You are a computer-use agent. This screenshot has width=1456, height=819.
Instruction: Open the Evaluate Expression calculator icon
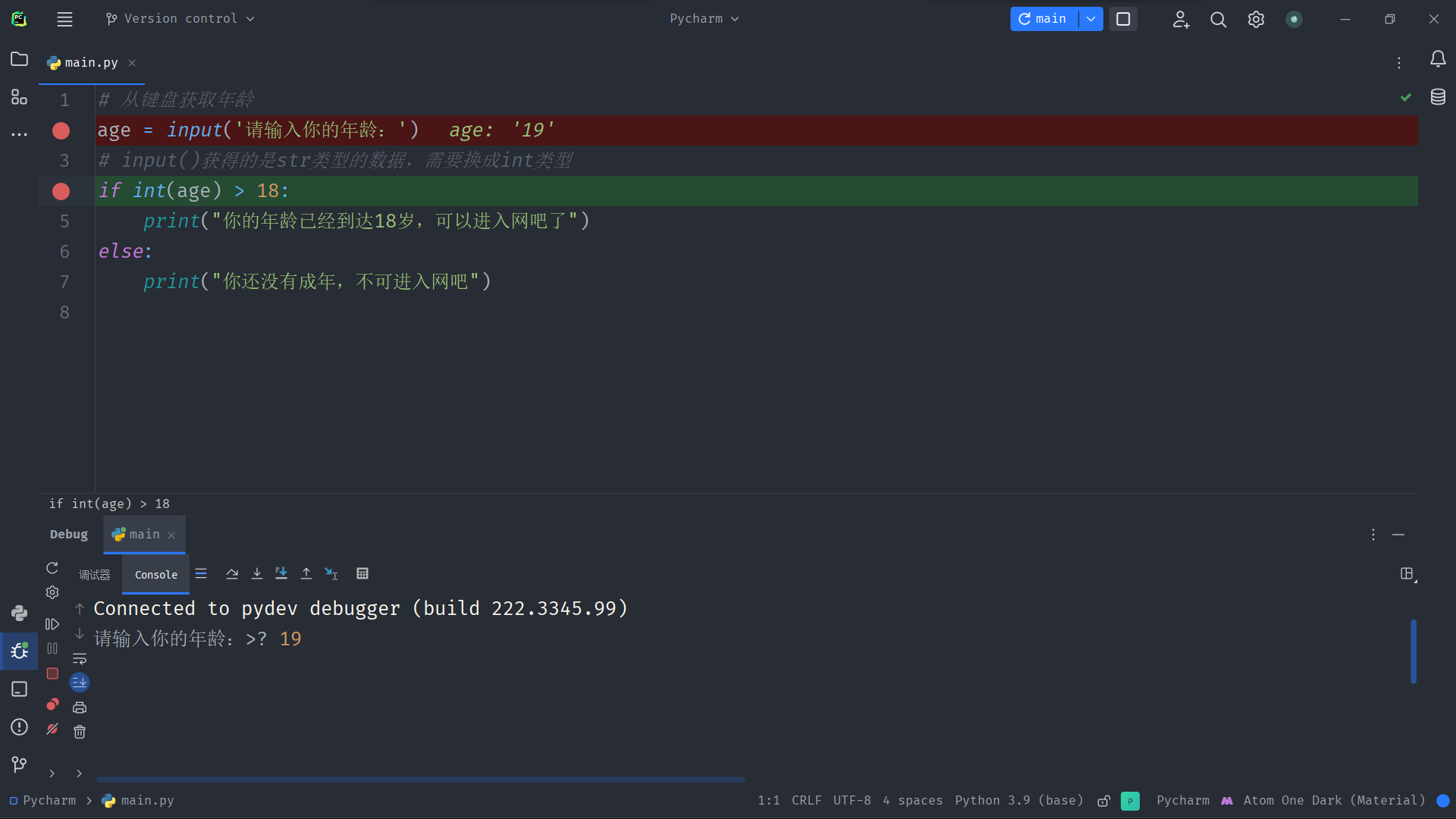[362, 574]
